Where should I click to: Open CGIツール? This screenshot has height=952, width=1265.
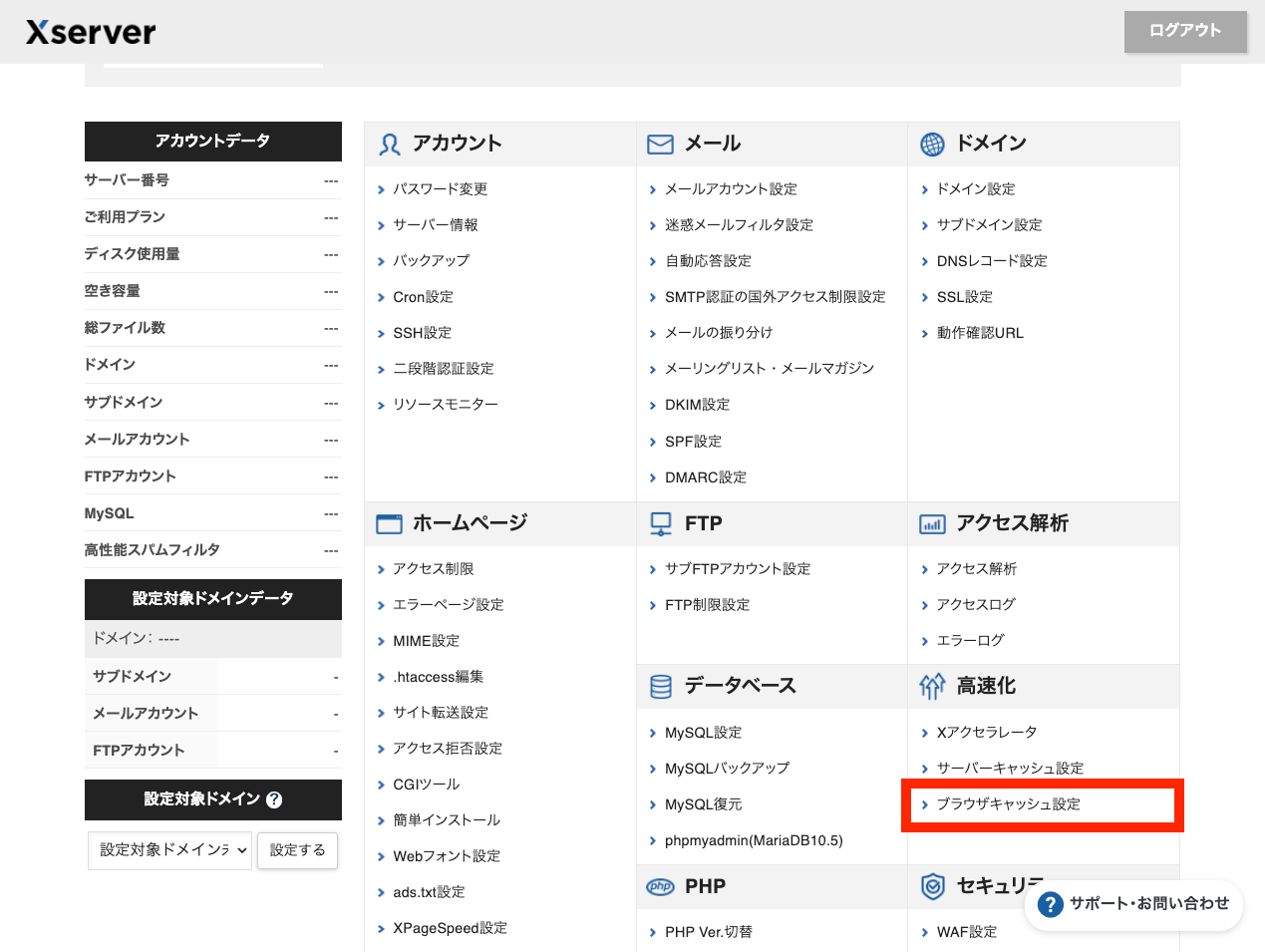pos(426,785)
